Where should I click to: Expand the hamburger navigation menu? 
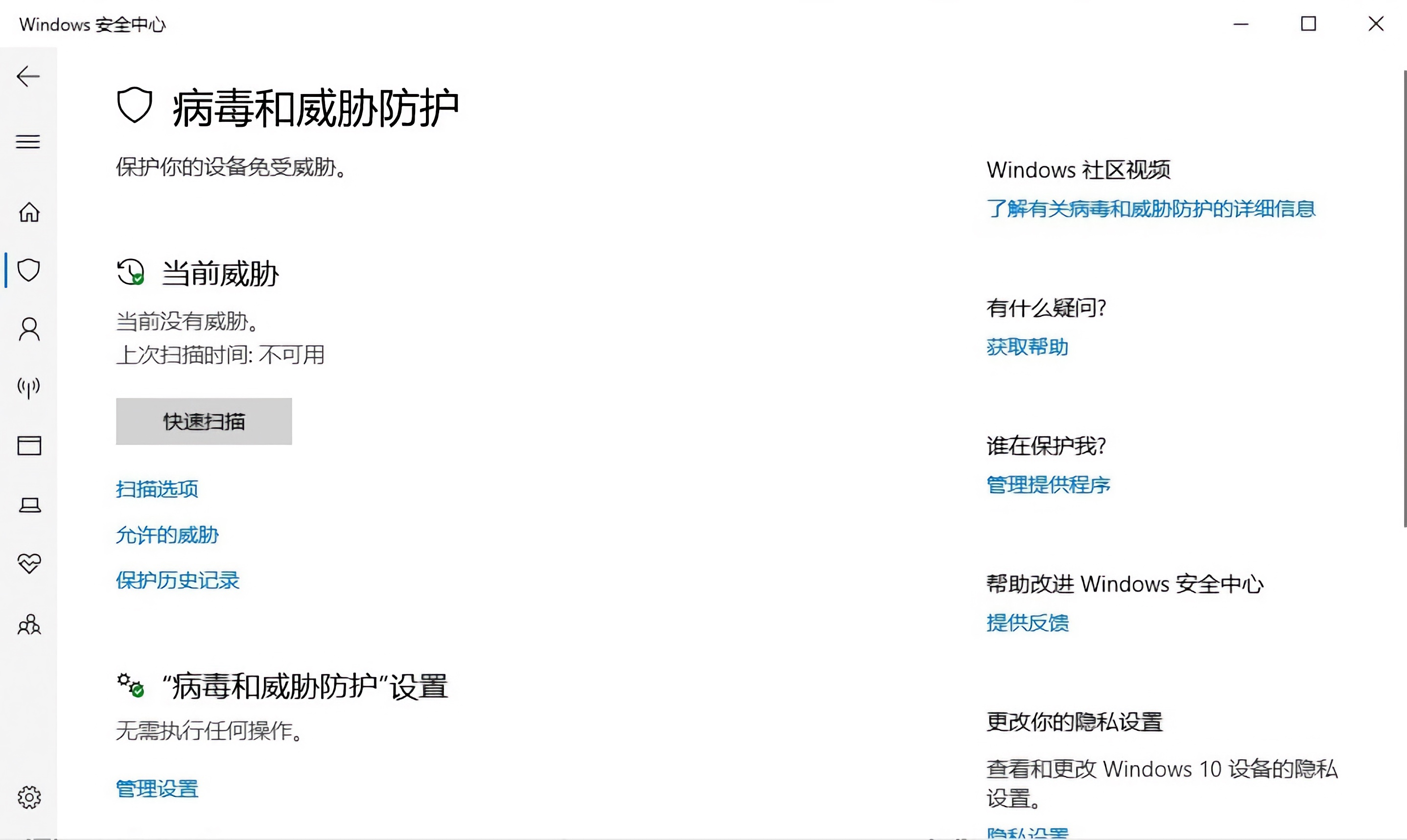pos(27,141)
